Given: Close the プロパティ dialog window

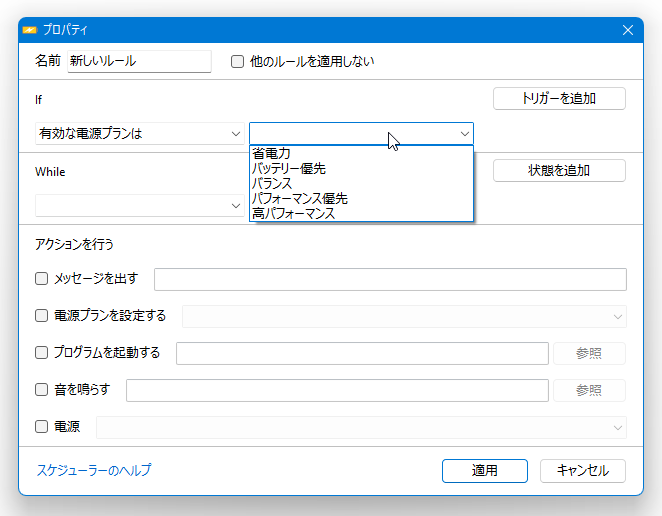Looking at the screenshot, I should coord(628,30).
